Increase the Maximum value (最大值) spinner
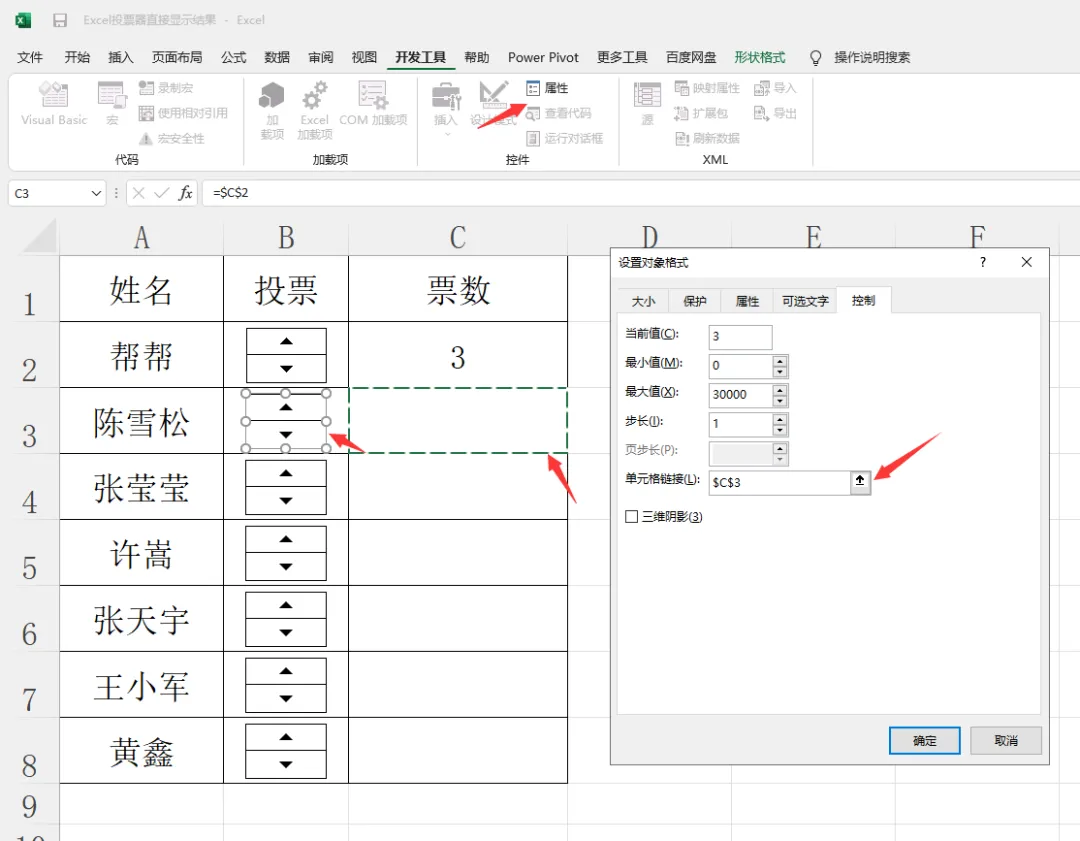This screenshot has height=841, width=1080. click(x=780, y=390)
